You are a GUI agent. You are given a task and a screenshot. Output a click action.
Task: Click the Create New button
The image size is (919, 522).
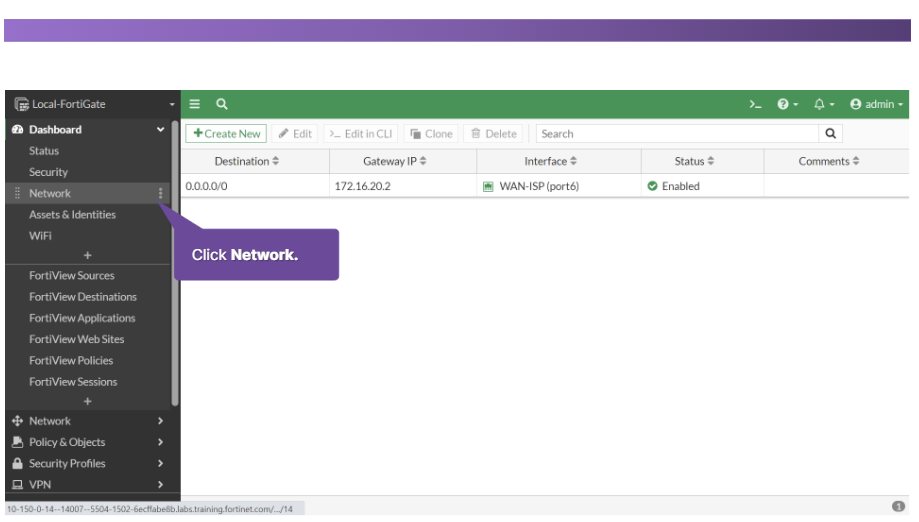pyautogui.click(x=226, y=134)
